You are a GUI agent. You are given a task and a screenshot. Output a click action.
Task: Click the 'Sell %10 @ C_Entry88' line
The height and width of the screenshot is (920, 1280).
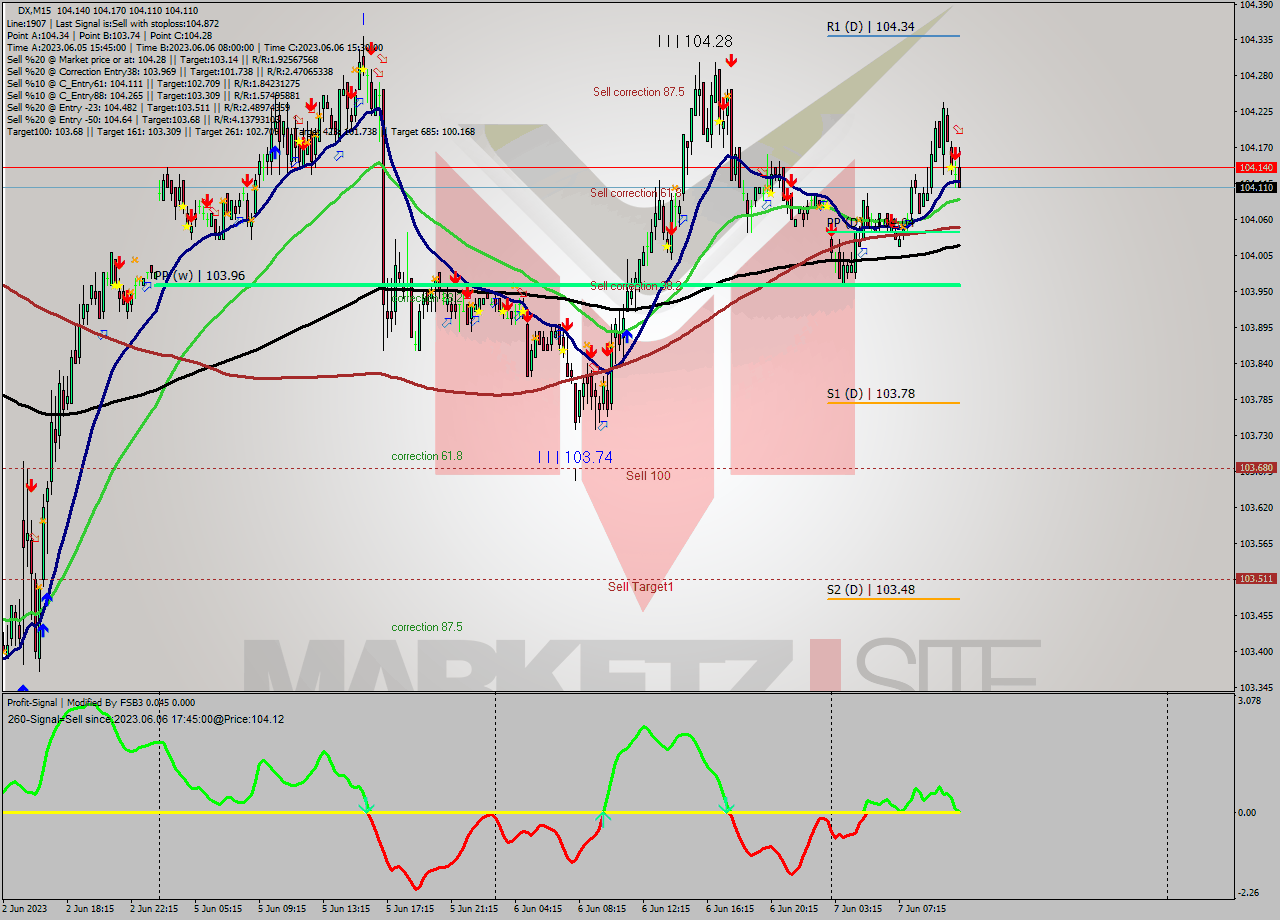[x=153, y=95]
